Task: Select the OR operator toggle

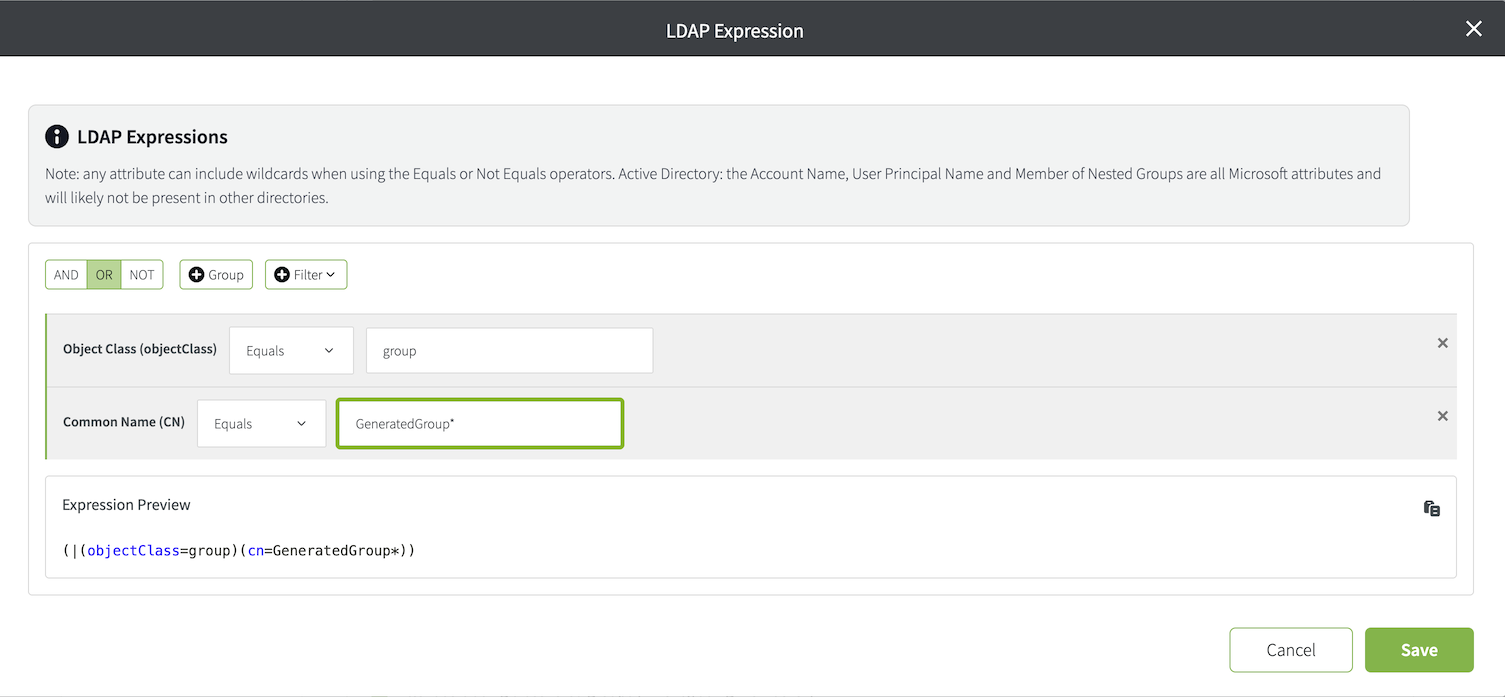Action: coord(104,275)
